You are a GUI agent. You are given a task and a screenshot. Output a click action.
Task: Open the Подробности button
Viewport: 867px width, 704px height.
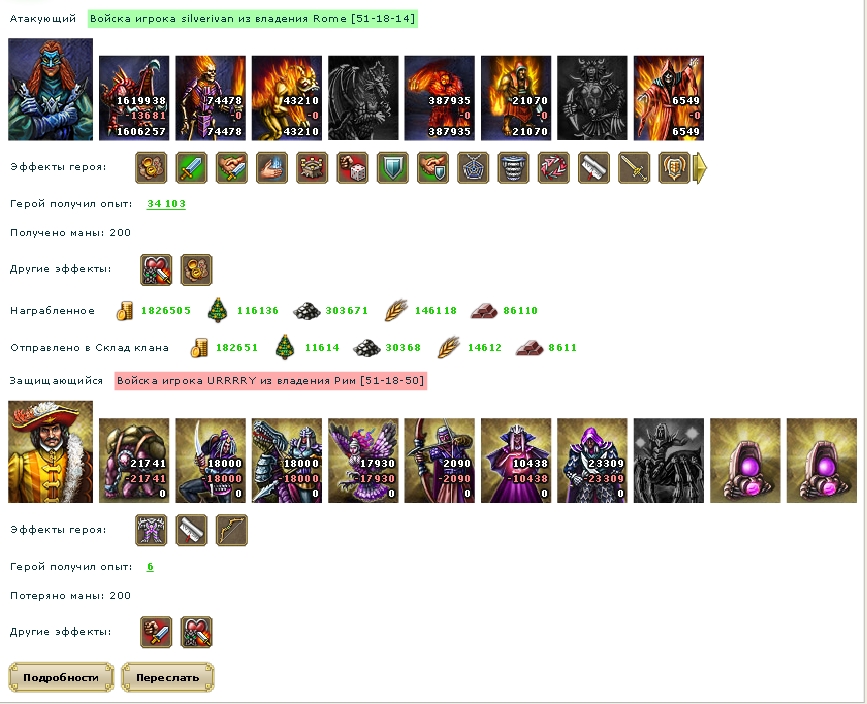61,677
